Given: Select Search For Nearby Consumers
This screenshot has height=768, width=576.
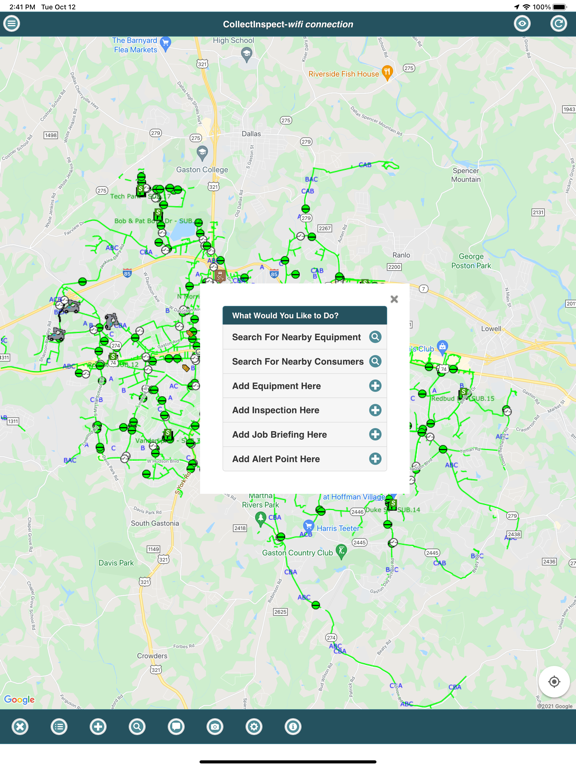Looking at the screenshot, I should [305, 361].
